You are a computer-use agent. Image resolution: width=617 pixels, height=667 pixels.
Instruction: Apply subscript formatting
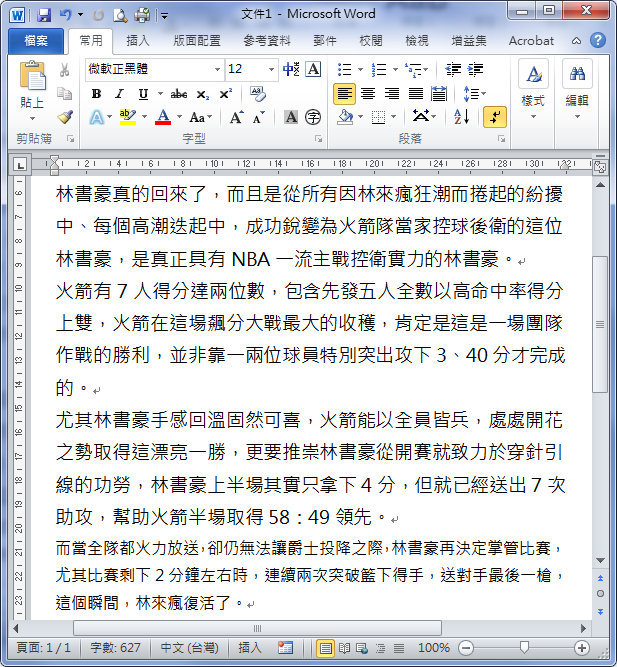tap(203, 94)
